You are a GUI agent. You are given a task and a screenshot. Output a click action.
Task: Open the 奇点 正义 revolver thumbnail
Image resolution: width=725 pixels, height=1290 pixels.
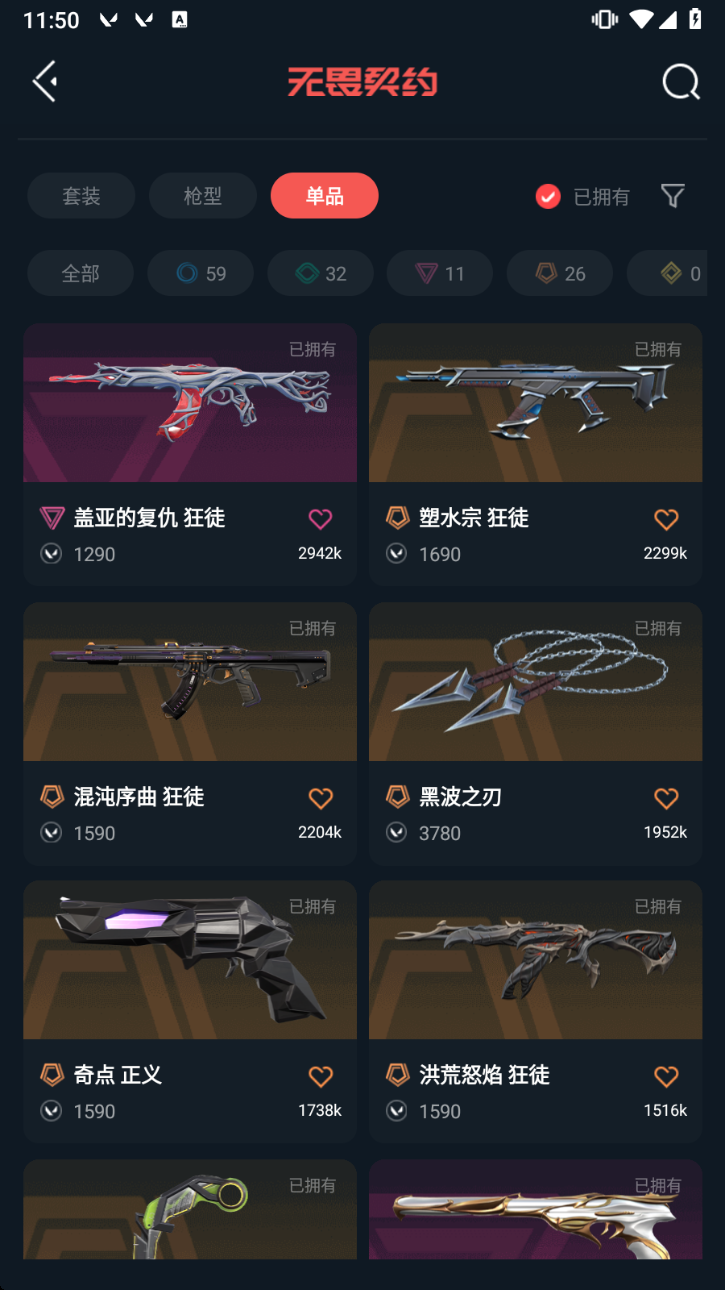pos(190,959)
